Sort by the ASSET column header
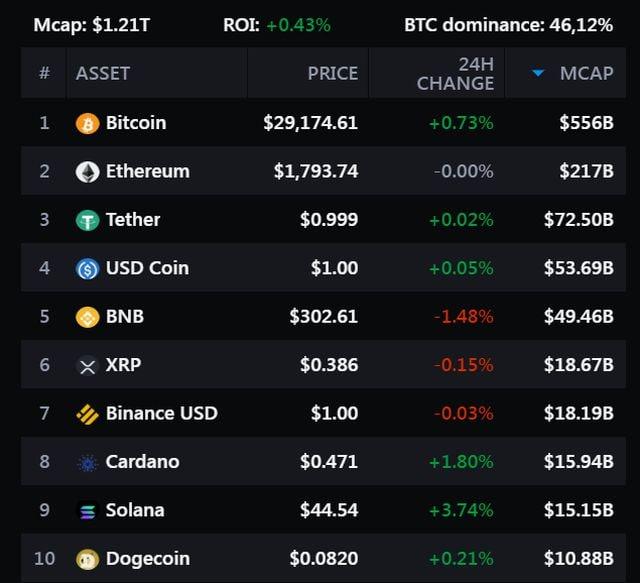The height and width of the screenshot is (583, 640). (x=103, y=73)
